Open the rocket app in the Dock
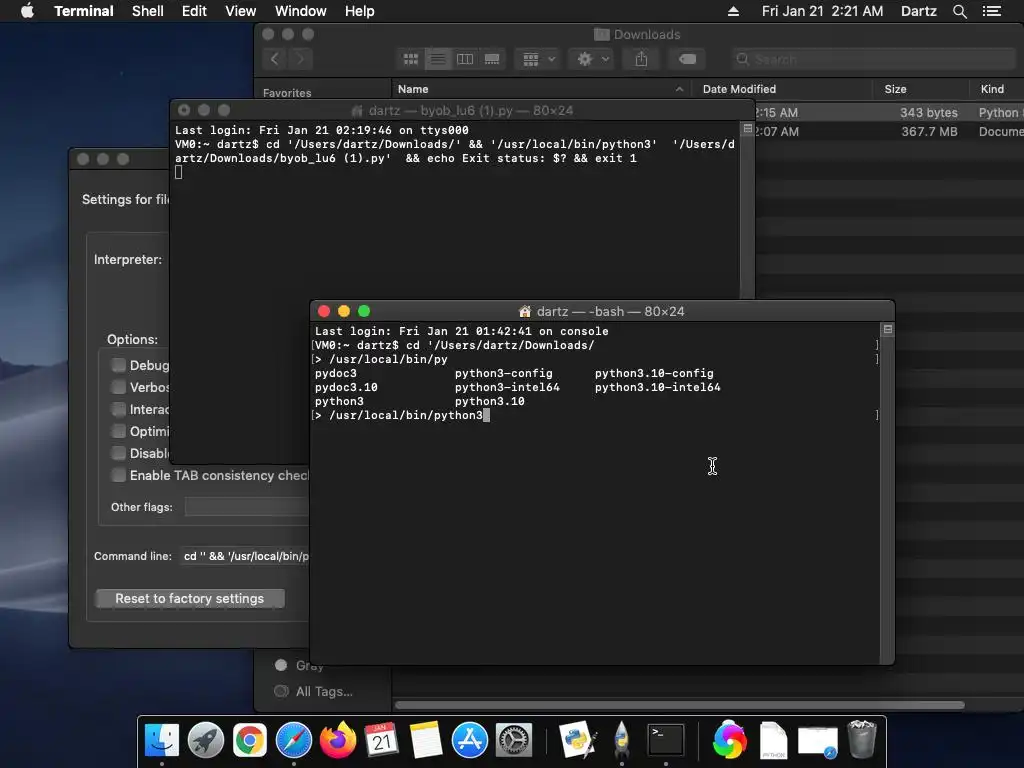 622,741
